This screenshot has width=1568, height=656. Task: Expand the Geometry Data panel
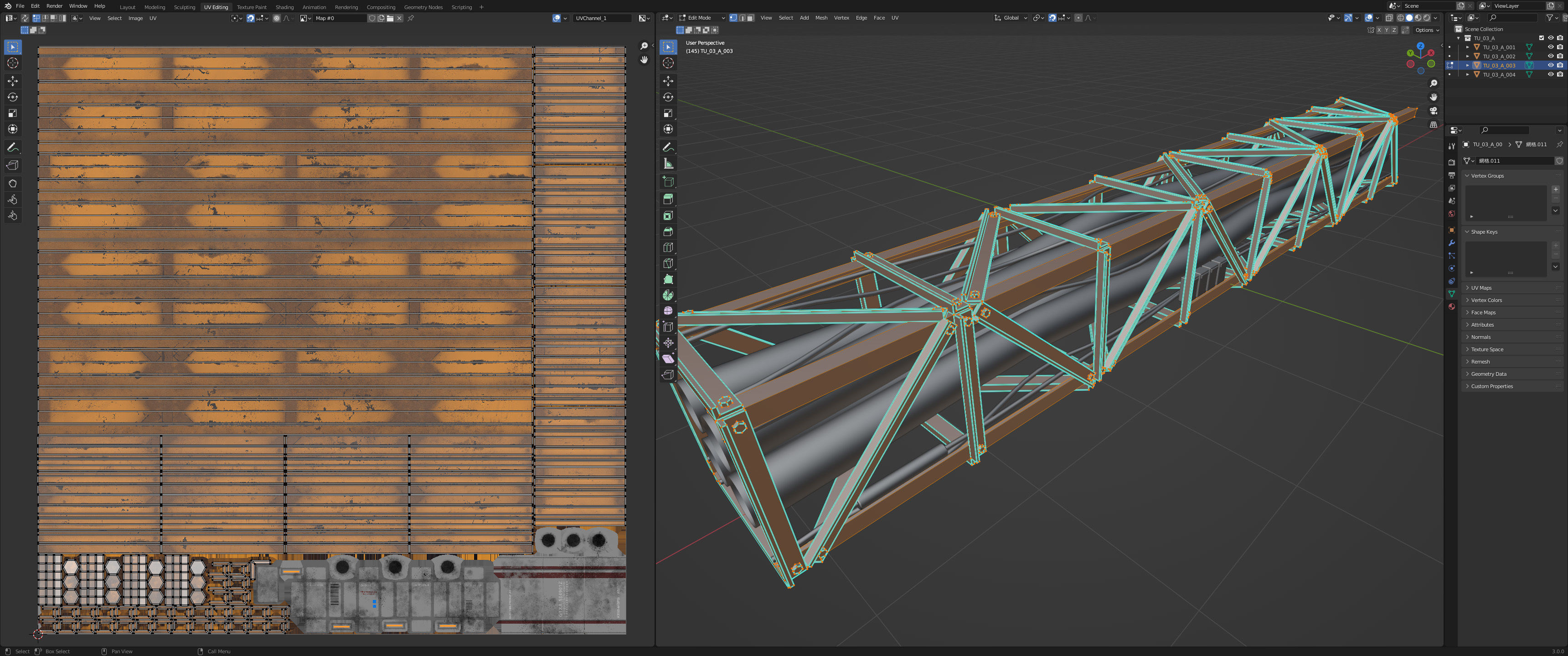click(x=1512, y=374)
